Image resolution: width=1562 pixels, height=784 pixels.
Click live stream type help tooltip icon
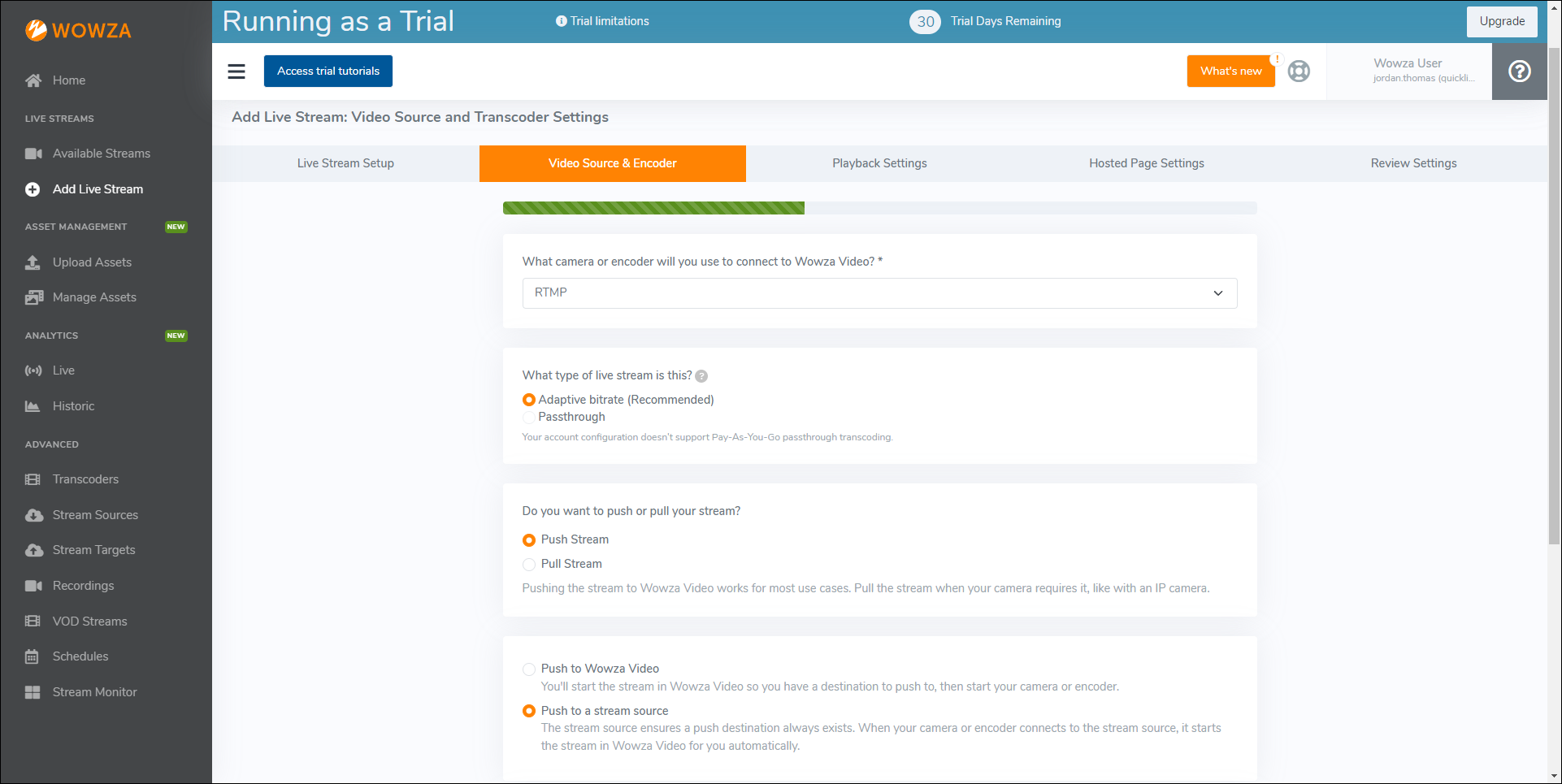click(x=701, y=376)
